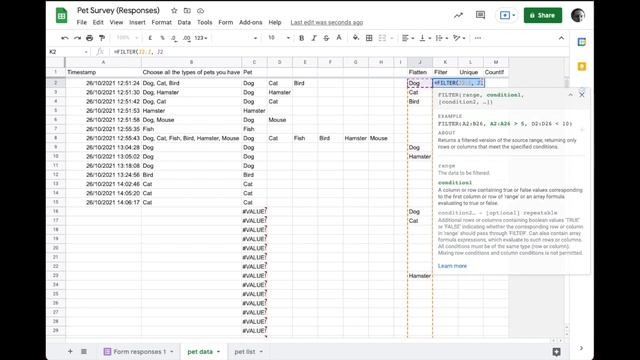This screenshot has height=360, width=640.
Task: Open the Explore button at bottom right
Action: [556, 351]
